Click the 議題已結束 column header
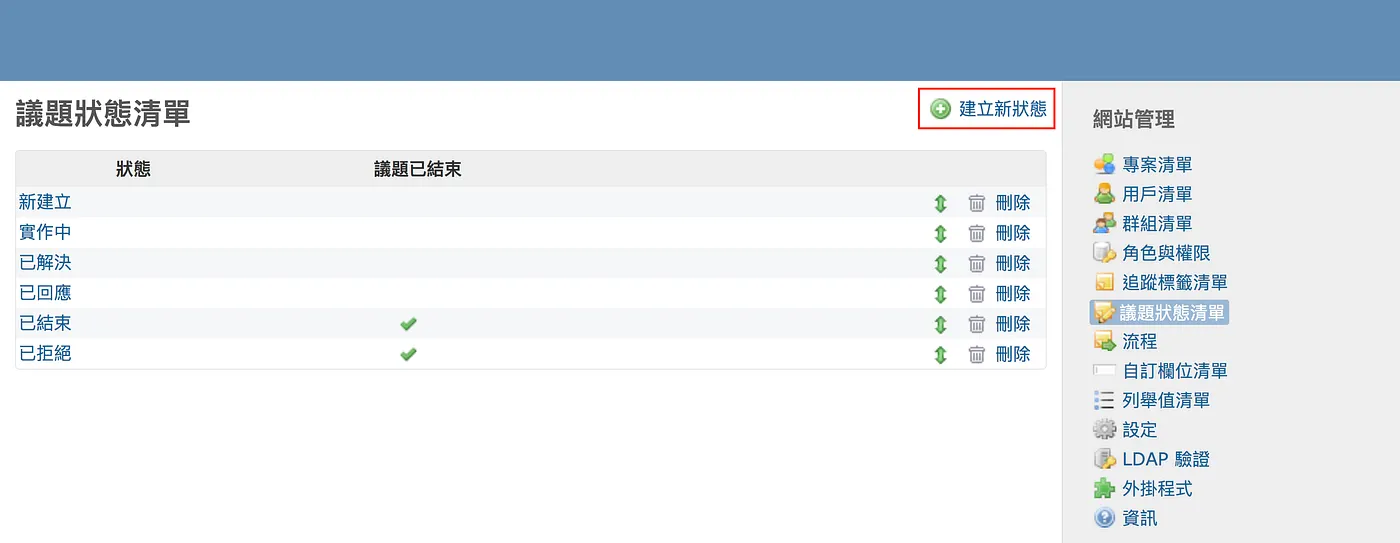The width and height of the screenshot is (1400, 543). coord(418,169)
